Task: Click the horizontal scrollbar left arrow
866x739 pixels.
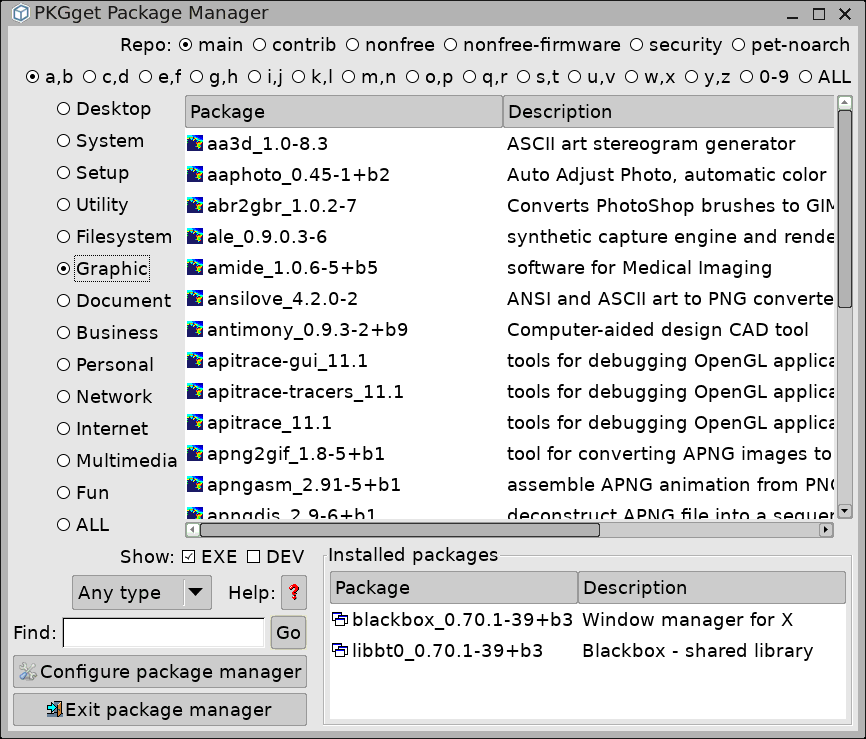Action: pos(192,530)
